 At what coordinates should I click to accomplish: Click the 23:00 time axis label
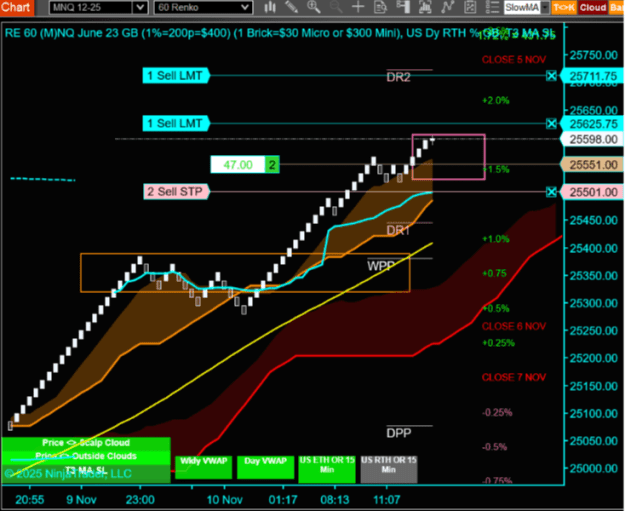coord(140,500)
